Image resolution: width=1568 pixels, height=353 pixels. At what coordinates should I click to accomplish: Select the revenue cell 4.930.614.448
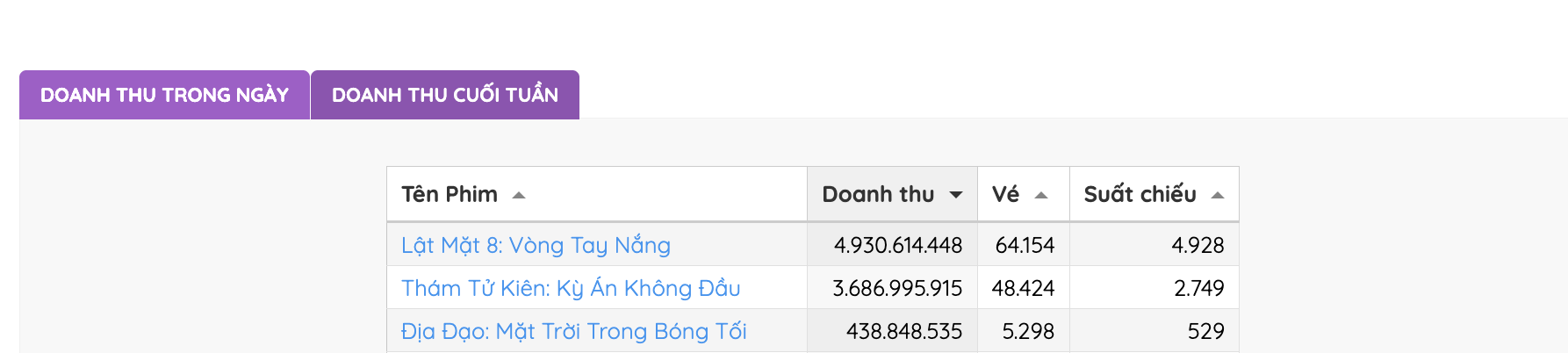point(897,245)
